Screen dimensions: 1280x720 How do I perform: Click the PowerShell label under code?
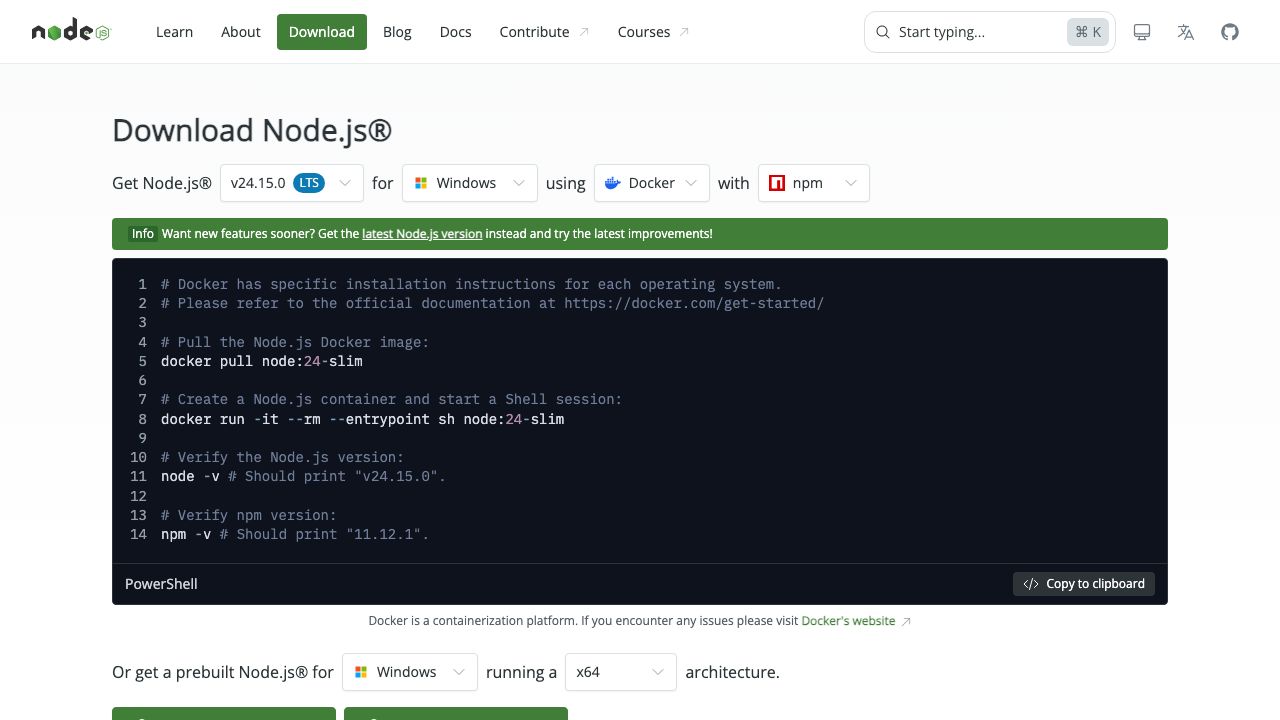(161, 584)
